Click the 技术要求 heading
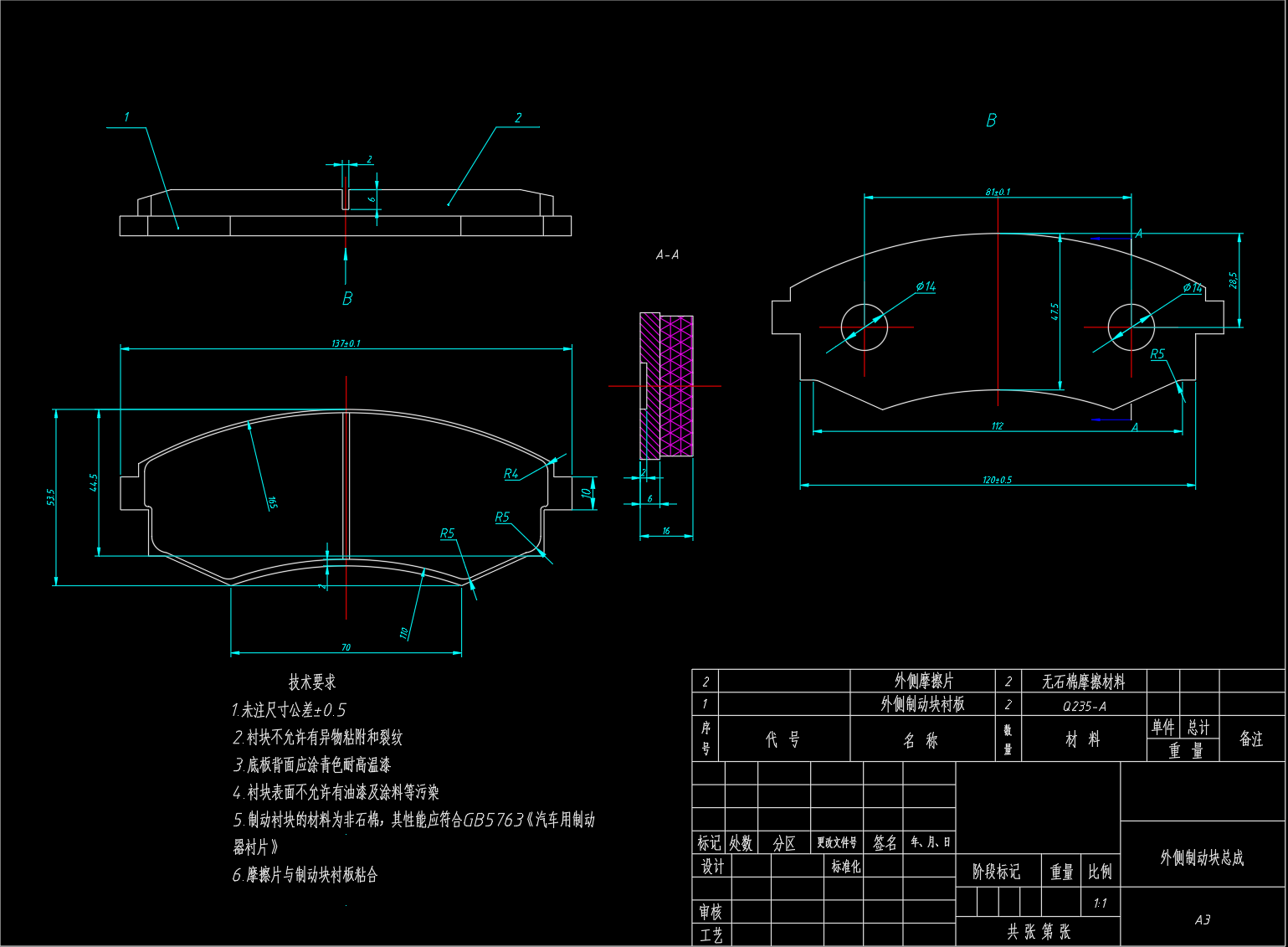 click(x=311, y=682)
